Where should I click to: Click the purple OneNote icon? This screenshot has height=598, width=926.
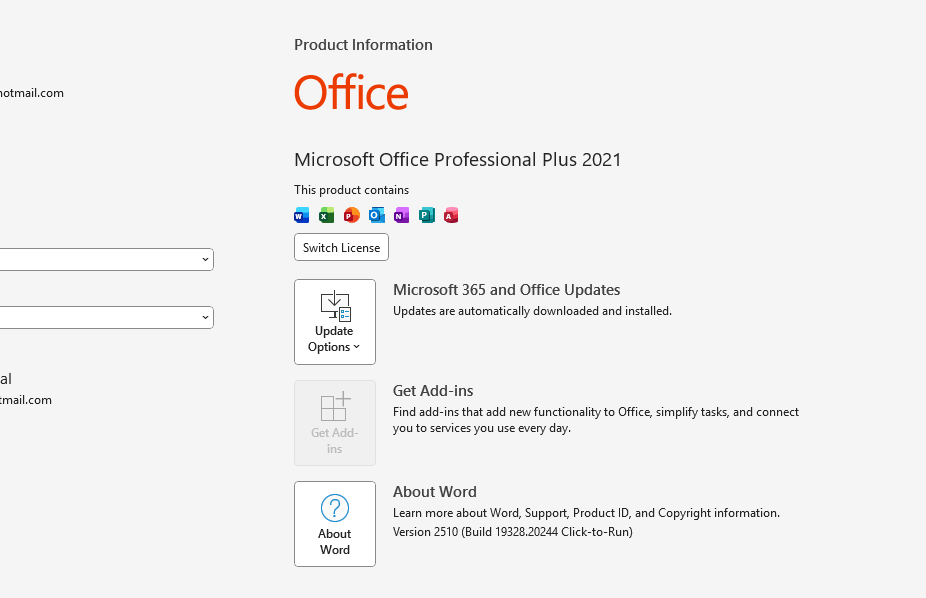click(401, 215)
